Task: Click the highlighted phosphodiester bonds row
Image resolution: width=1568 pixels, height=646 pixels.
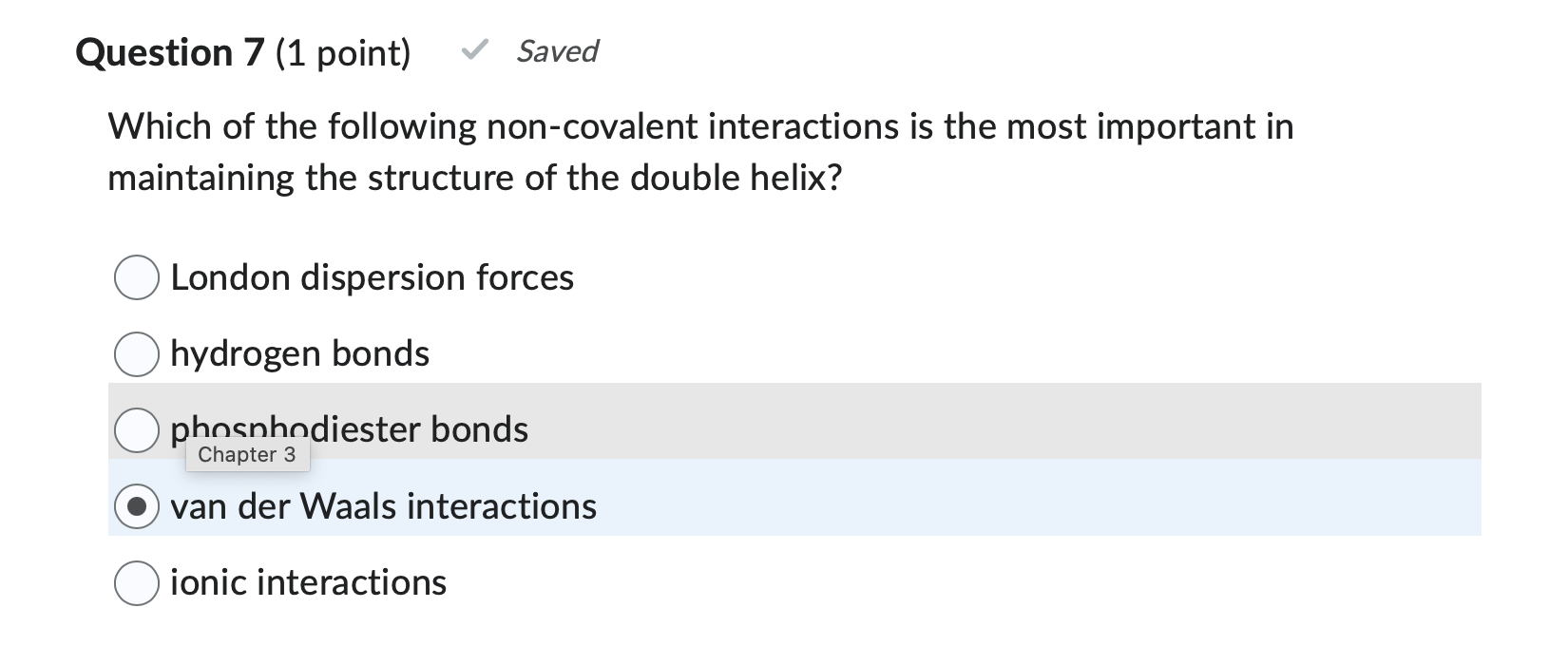Action: pos(855,421)
